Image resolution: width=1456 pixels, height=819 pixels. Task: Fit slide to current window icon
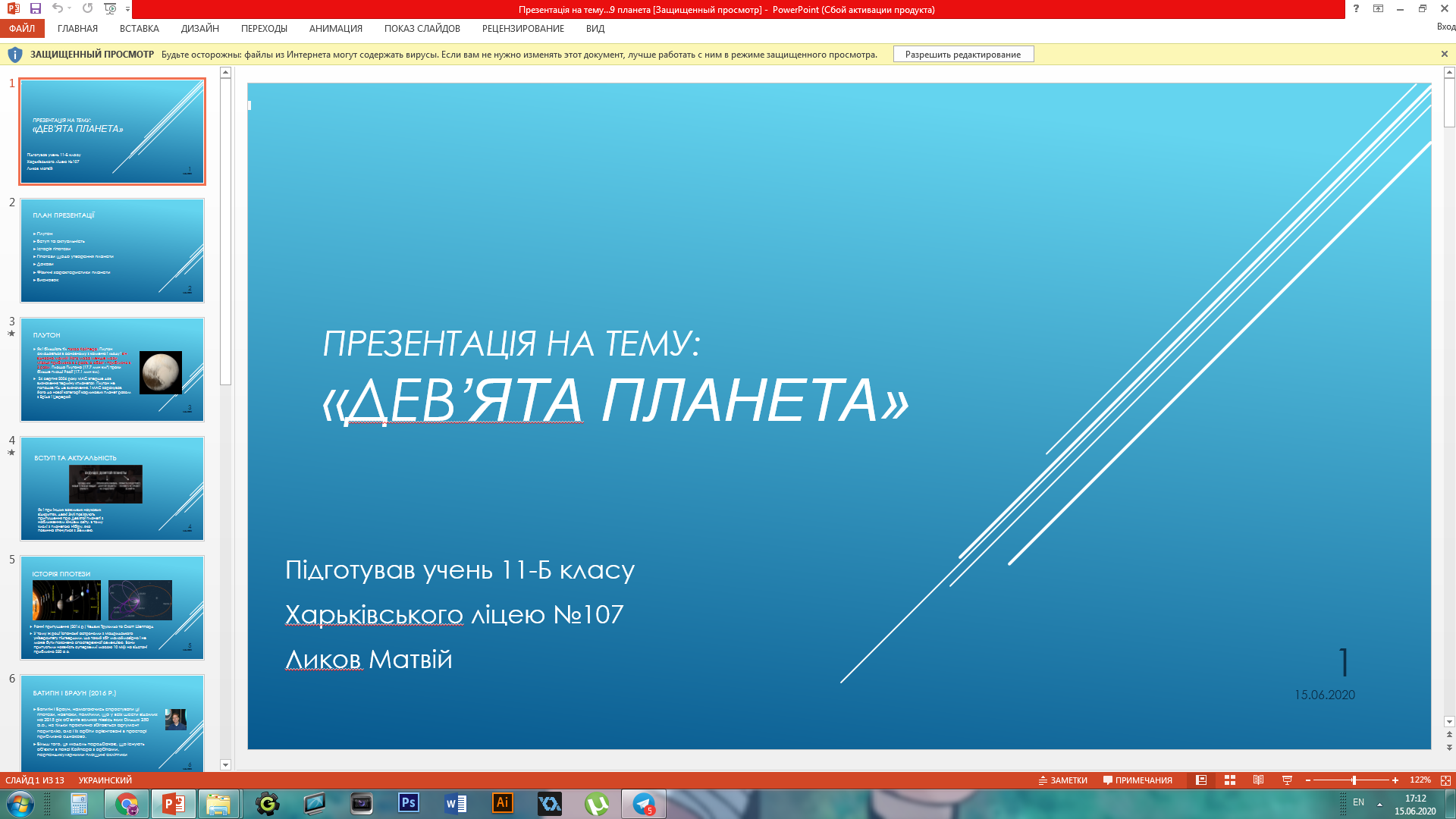1445,780
